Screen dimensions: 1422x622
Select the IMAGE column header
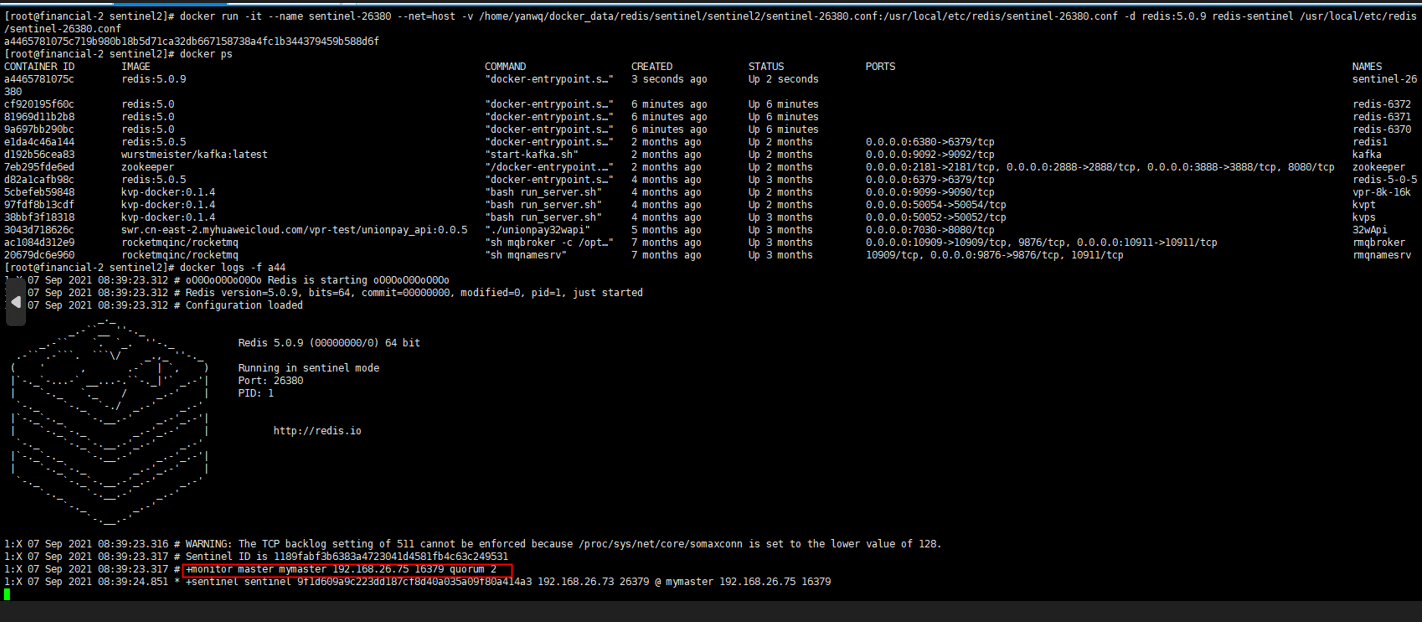[136, 67]
